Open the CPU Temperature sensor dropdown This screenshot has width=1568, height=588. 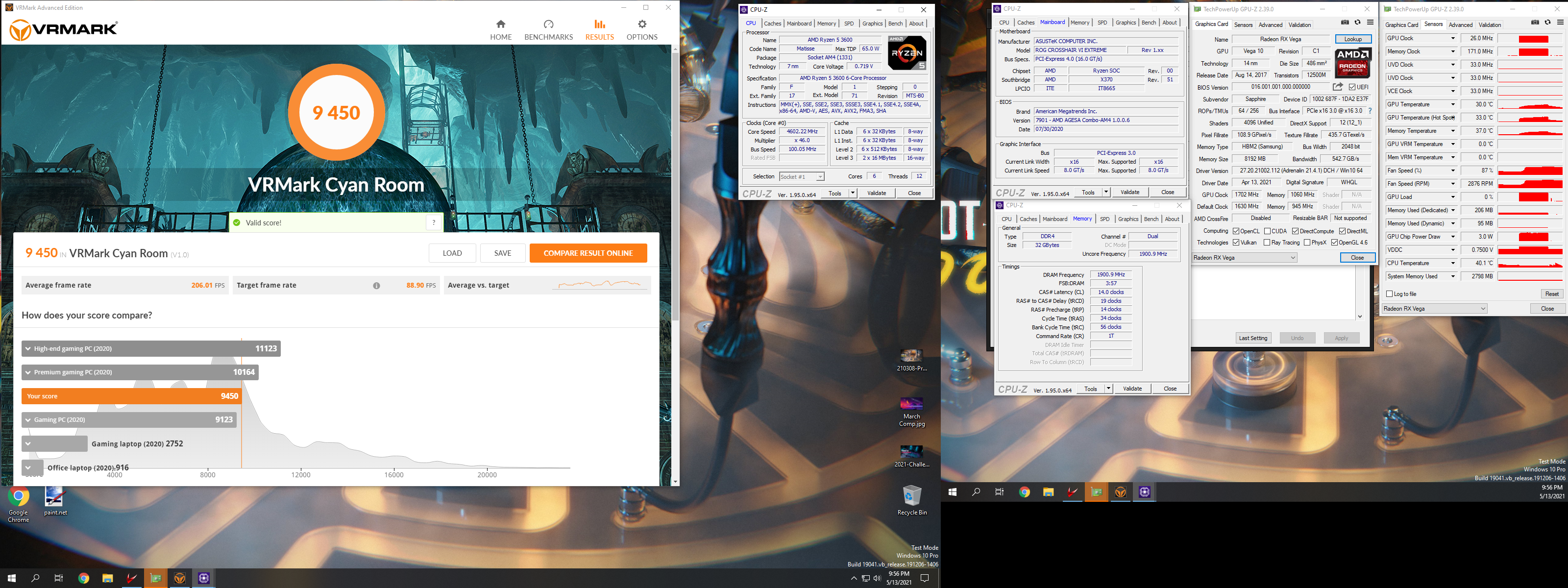pyautogui.click(x=1453, y=264)
